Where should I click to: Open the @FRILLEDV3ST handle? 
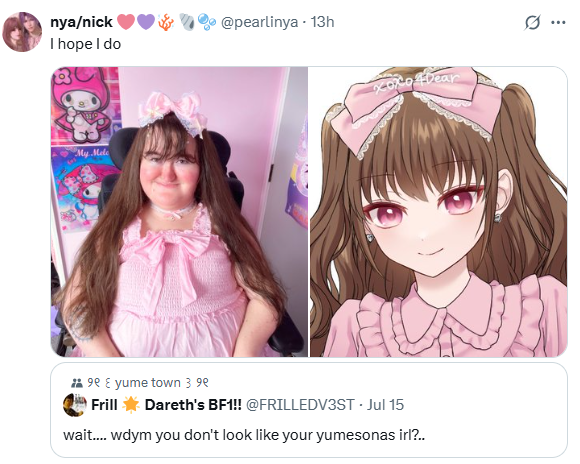tap(300, 405)
